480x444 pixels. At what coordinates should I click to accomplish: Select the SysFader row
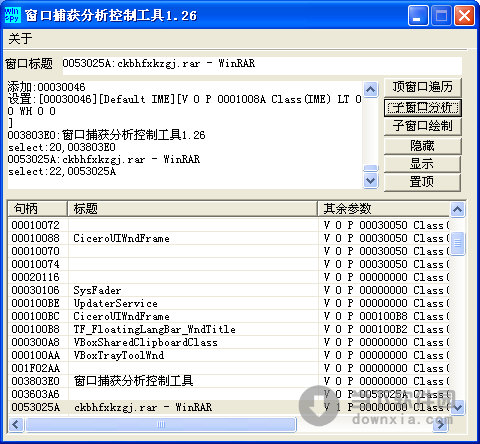pyautogui.click(x=229, y=290)
